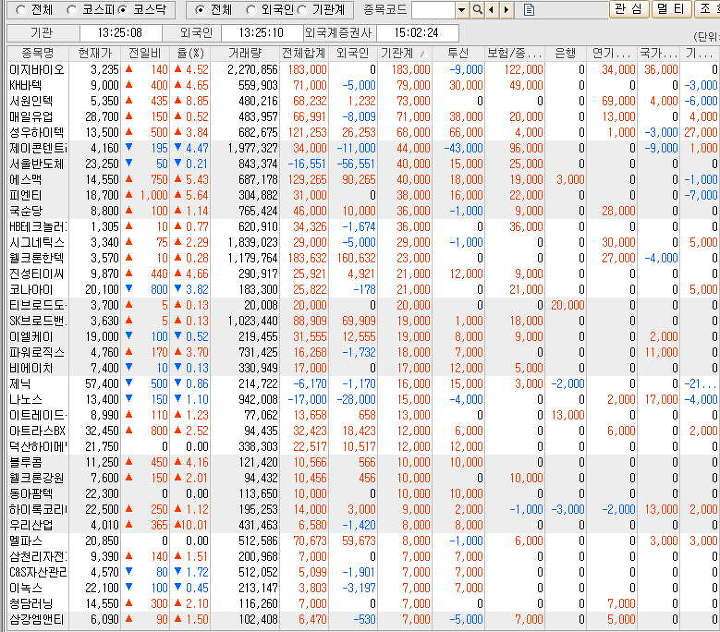720x632 pixels.
Task: Sort by 연기... column header
Action: (611, 53)
